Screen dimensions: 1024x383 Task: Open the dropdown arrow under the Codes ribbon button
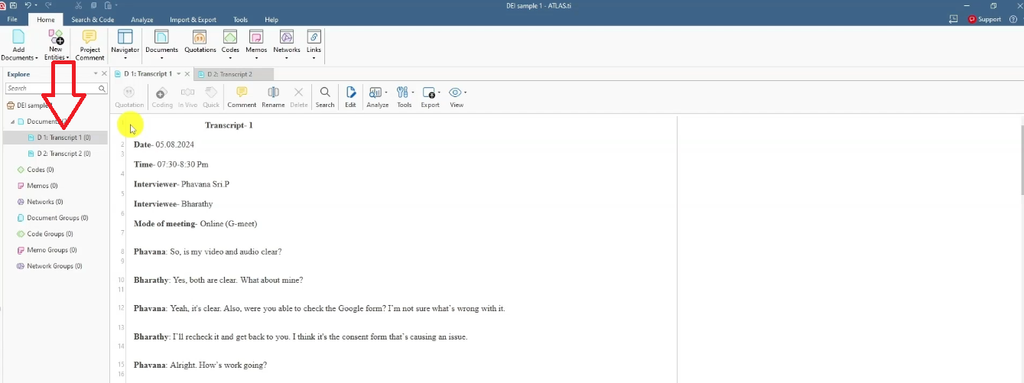point(230,58)
